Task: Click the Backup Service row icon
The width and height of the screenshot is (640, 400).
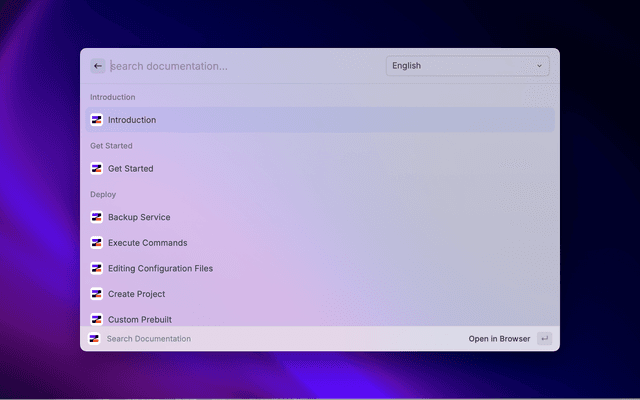Action: [x=97, y=217]
